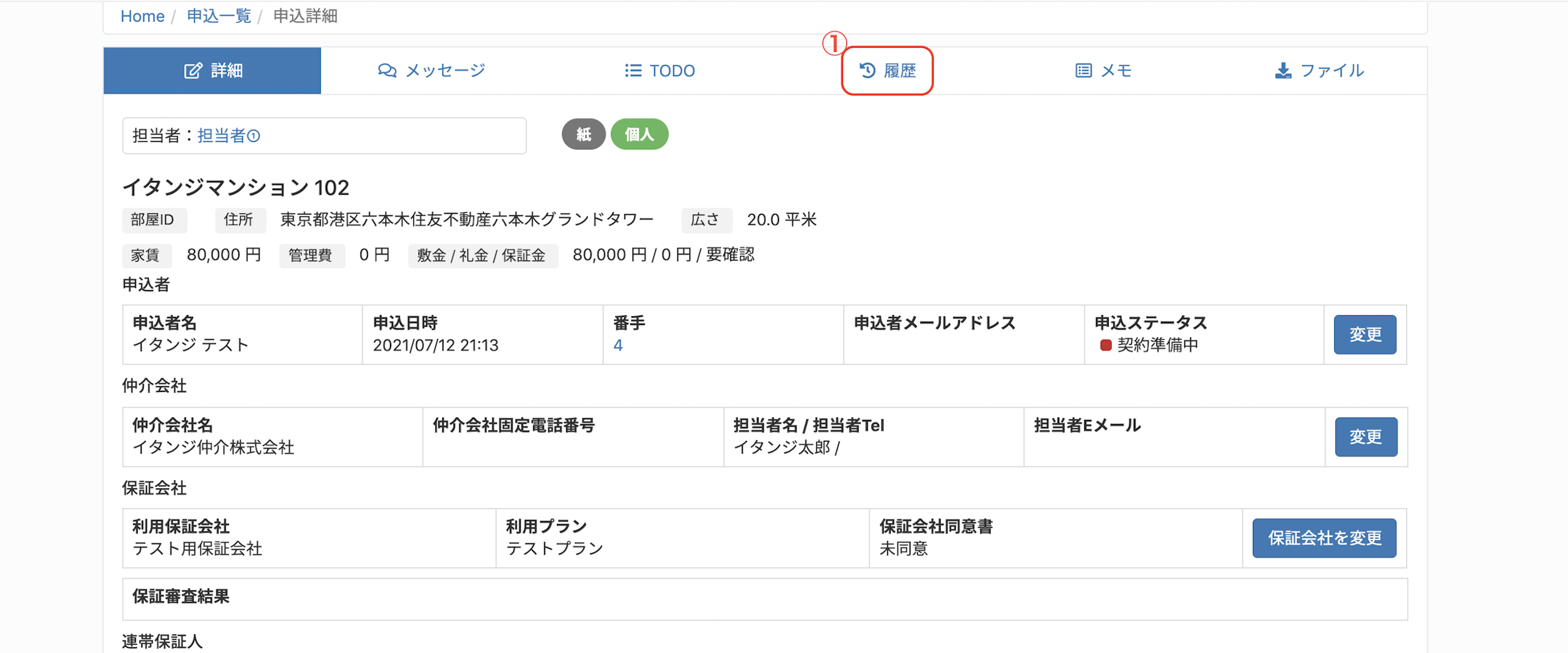
Task: Click the 家賃 value 80,000 円
Action: pos(223,254)
